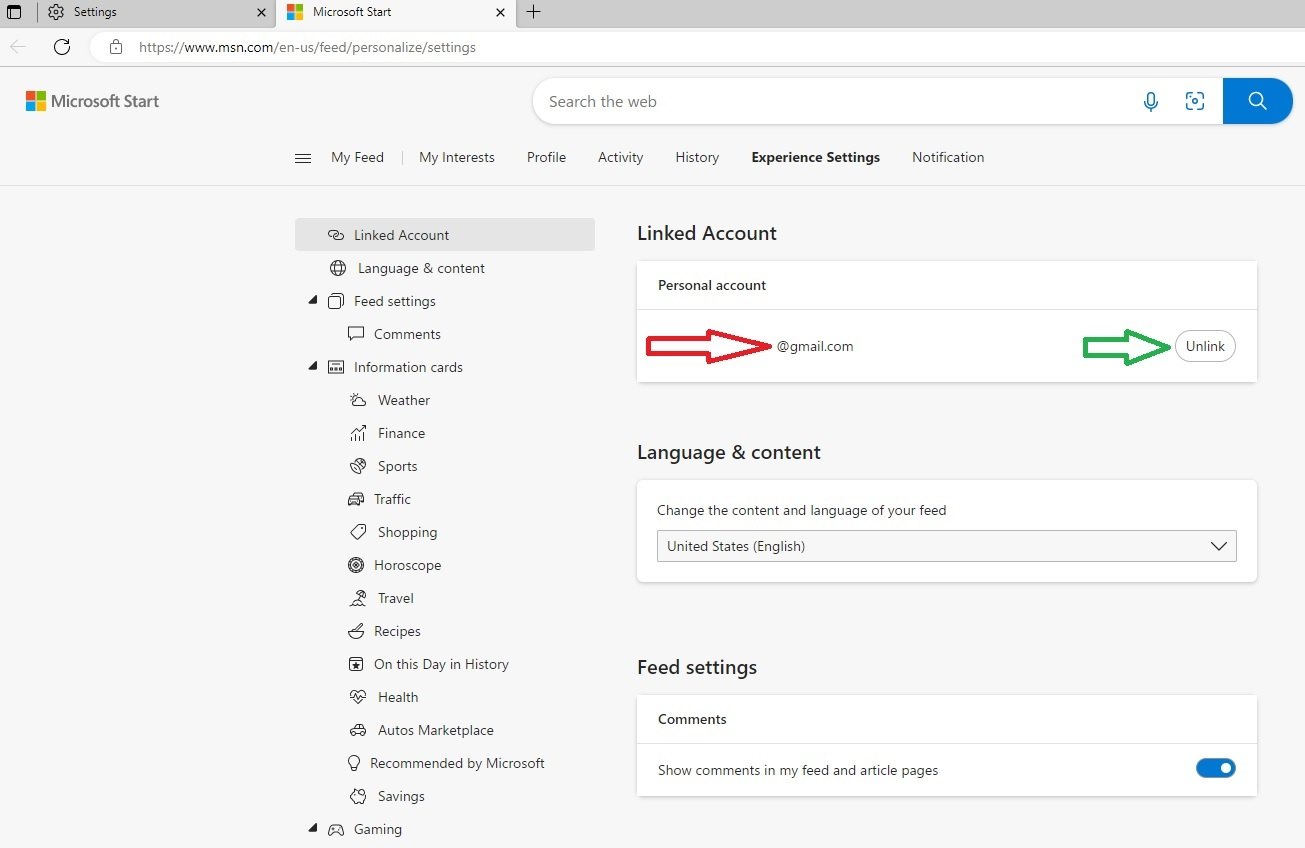Select Linked Account in sidebar
This screenshot has height=848, width=1305.
445,235
